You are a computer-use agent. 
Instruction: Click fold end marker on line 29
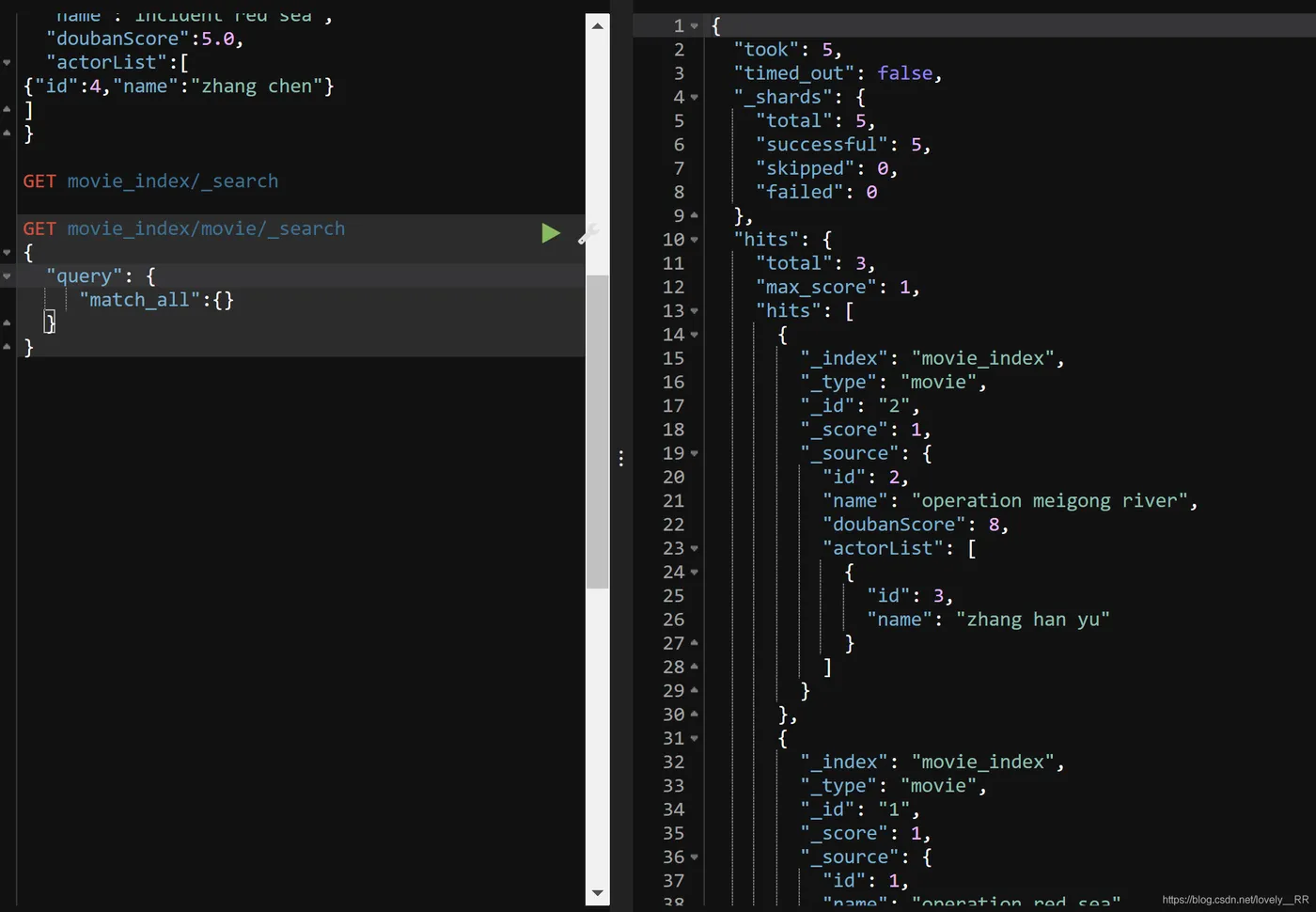click(x=695, y=690)
